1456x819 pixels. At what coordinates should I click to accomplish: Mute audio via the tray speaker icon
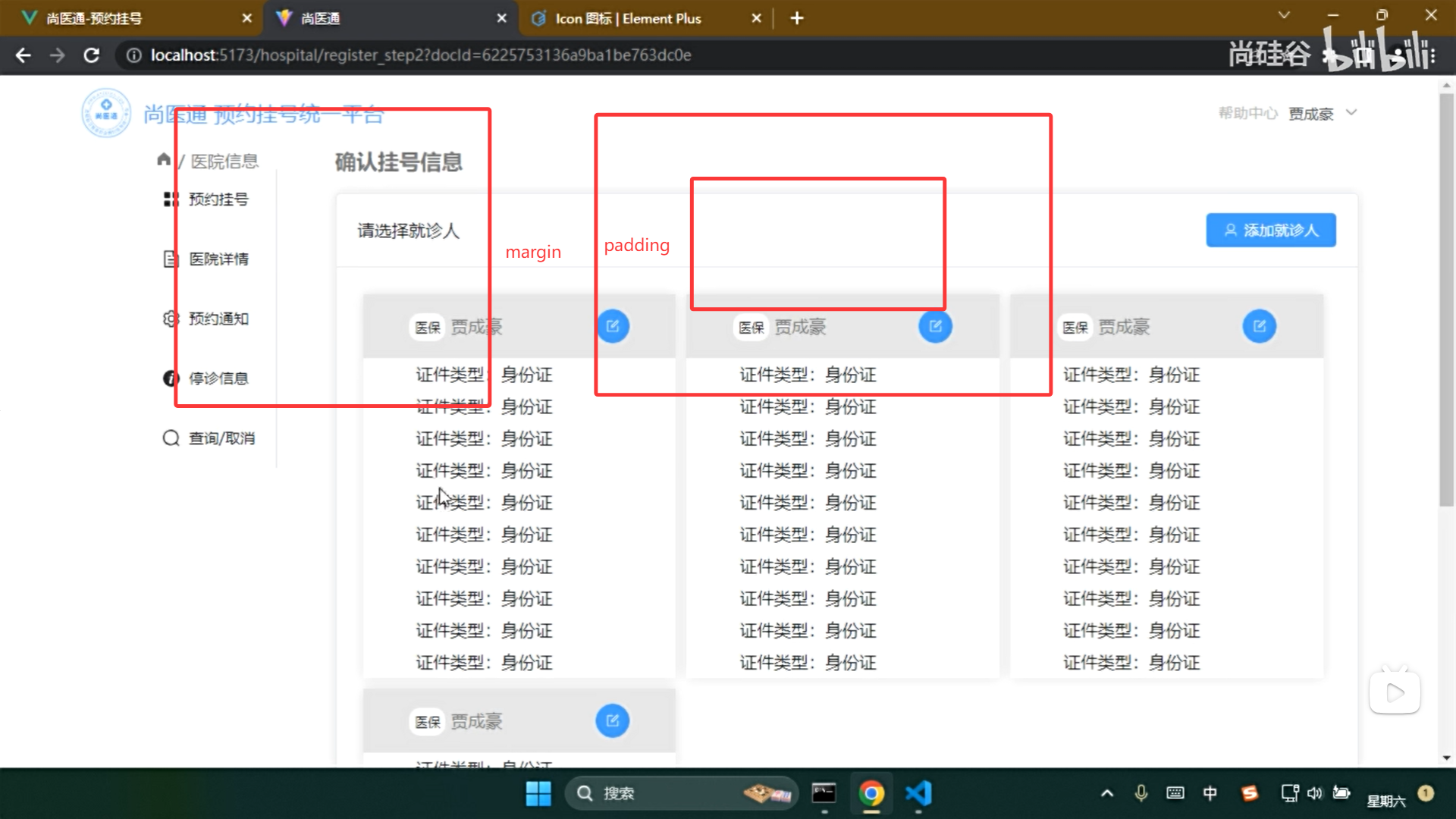1316,793
